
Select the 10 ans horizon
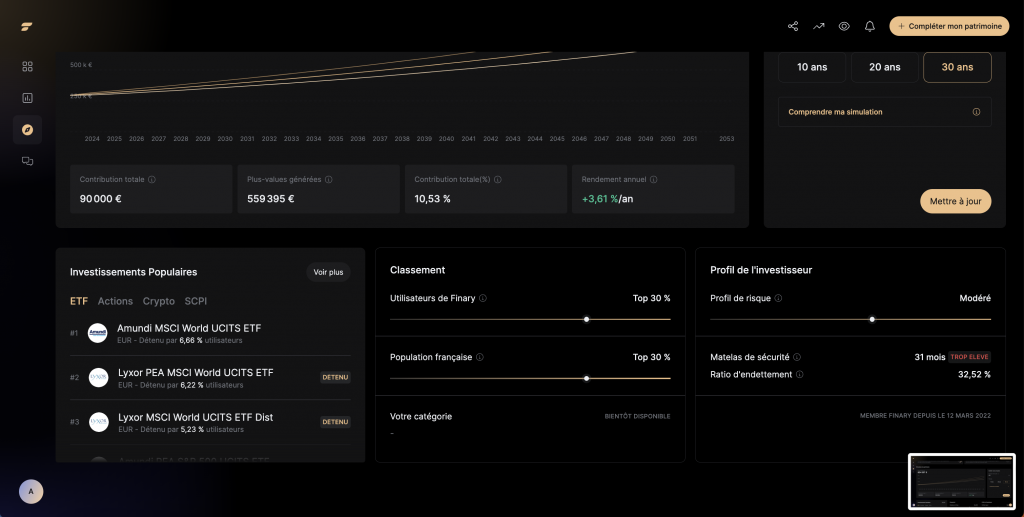click(812, 67)
